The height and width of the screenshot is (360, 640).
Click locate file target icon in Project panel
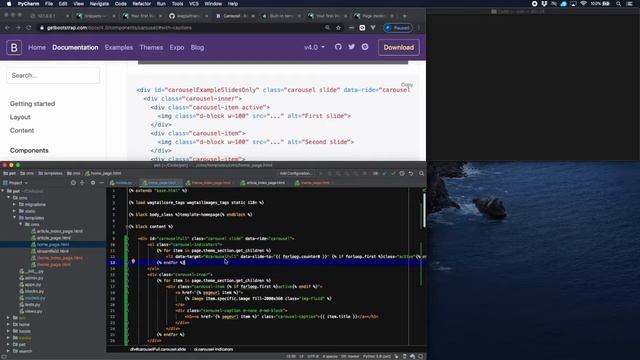pyautogui.click(x=73, y=183)
